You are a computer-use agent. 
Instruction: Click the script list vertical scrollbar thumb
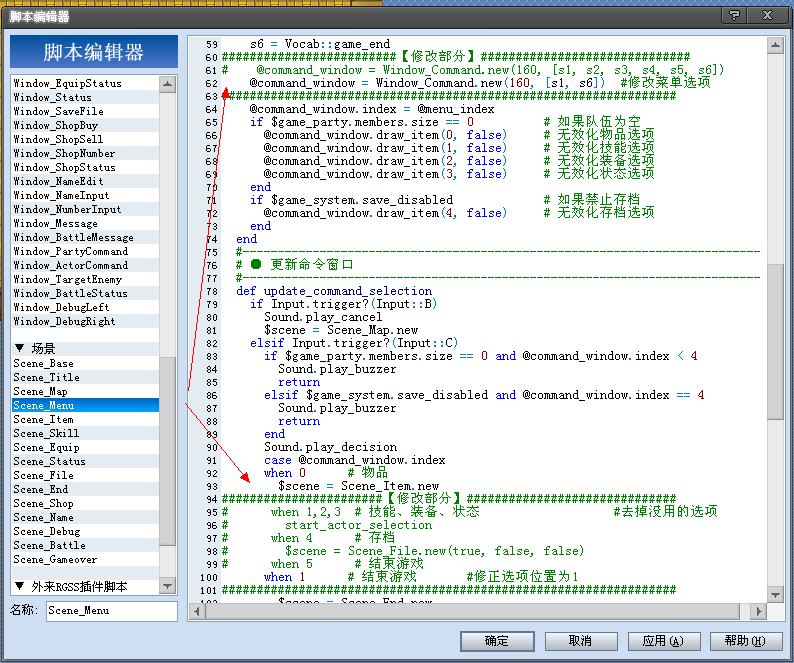click(168, 451)
